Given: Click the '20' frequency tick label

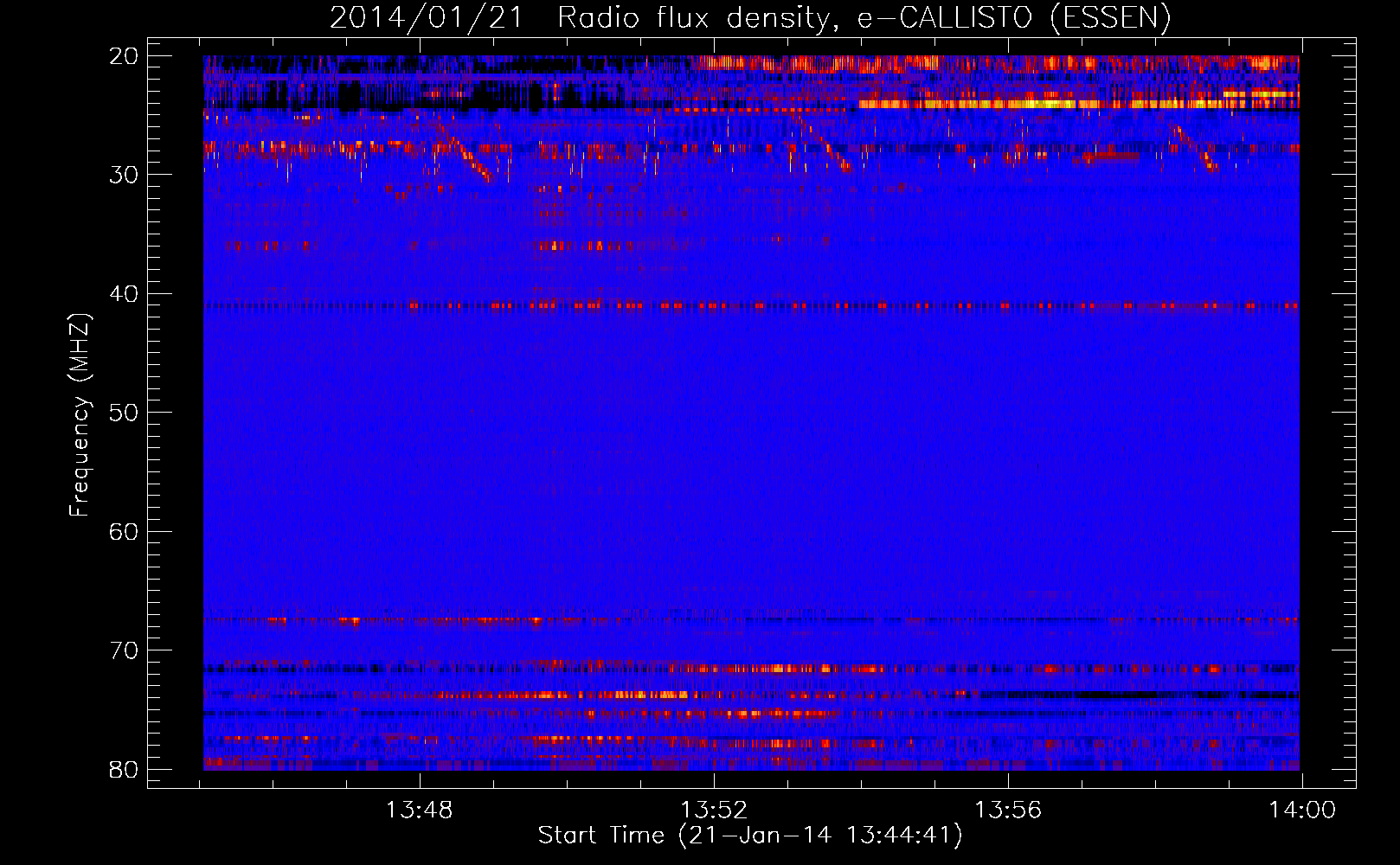Looking at the screenshot, I should click(x=124, y=56).
